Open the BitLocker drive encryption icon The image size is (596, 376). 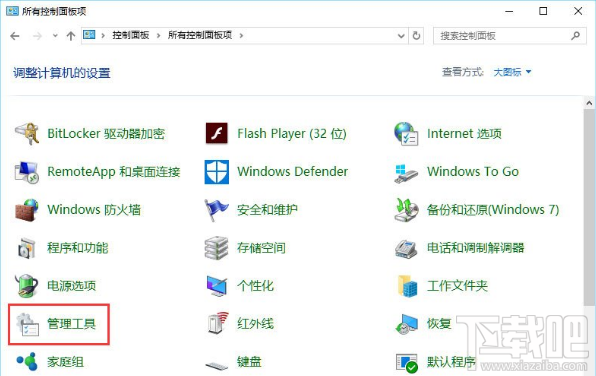[27, 133]
